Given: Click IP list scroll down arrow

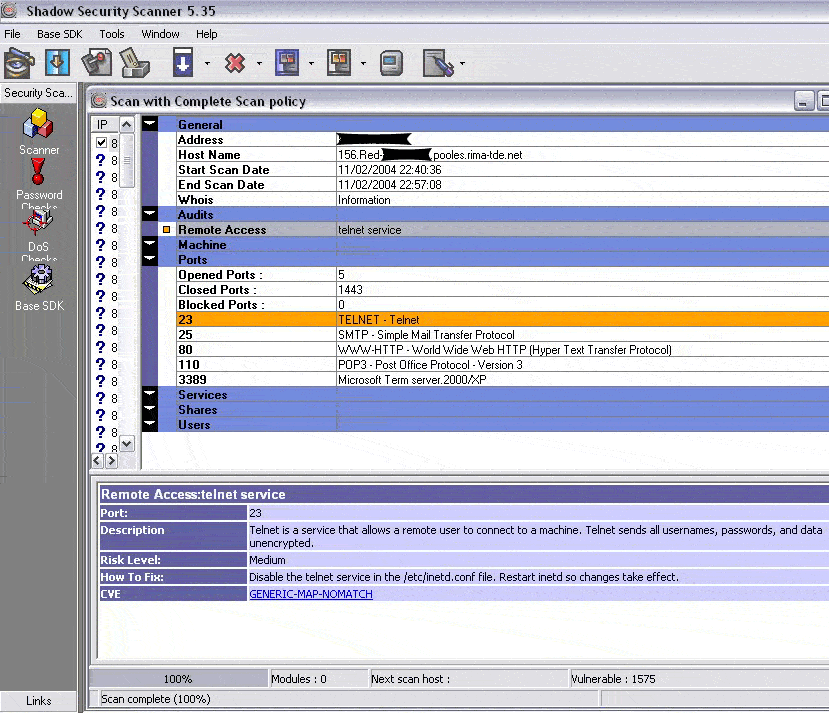Looking at the screenshot, I should (127, 443).
